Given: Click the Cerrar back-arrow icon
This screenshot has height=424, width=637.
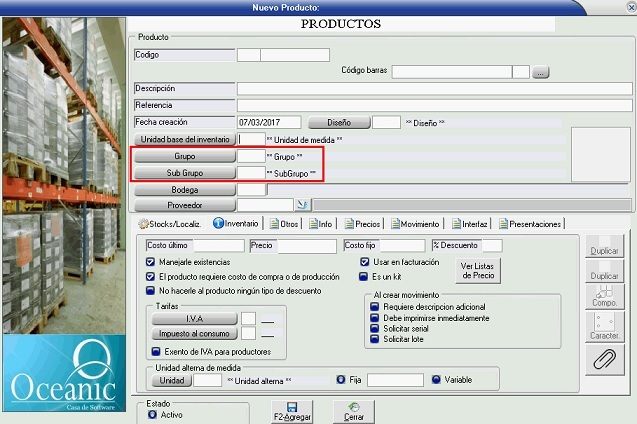Looking at the screenshot, I should [354, 406].
